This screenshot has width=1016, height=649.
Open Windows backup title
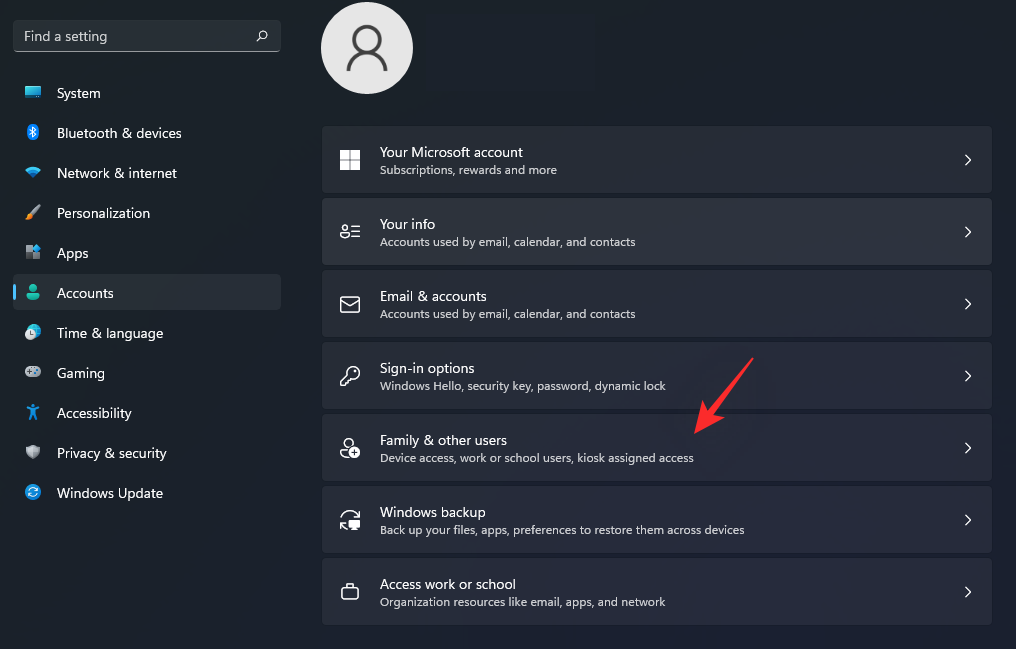432,512
